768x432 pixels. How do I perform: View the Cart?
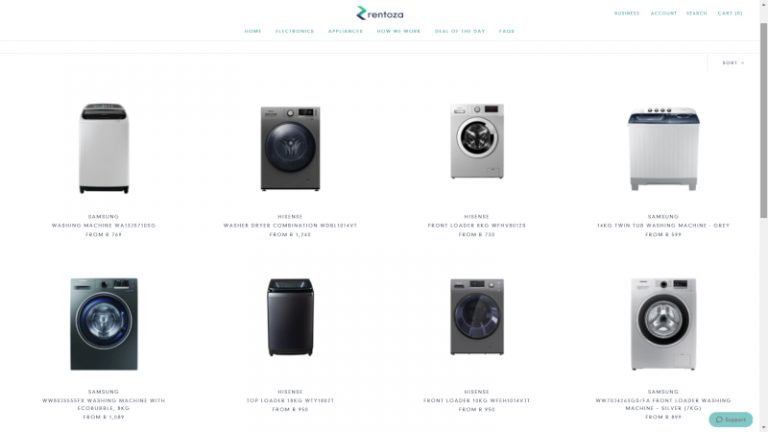730,13
